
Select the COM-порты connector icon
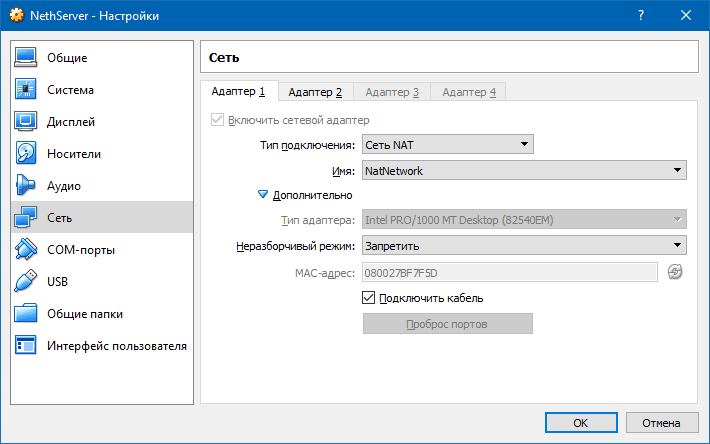26,250
